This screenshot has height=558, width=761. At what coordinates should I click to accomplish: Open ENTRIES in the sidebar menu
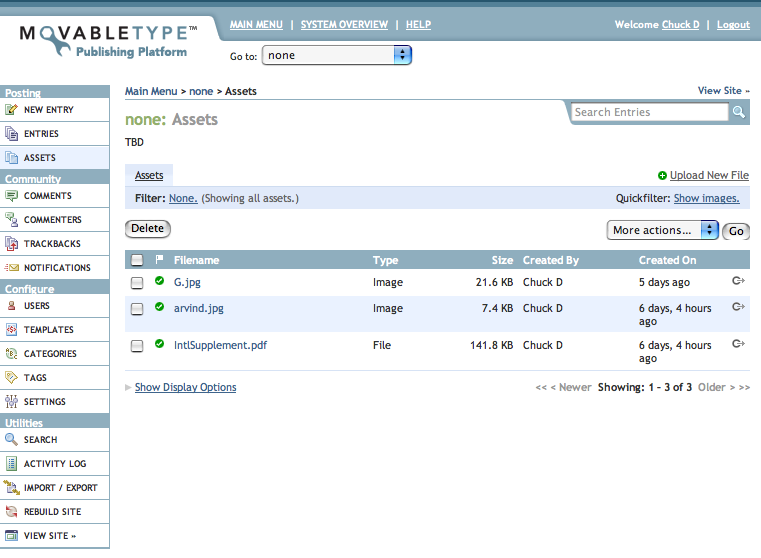(x=55, y=133)
